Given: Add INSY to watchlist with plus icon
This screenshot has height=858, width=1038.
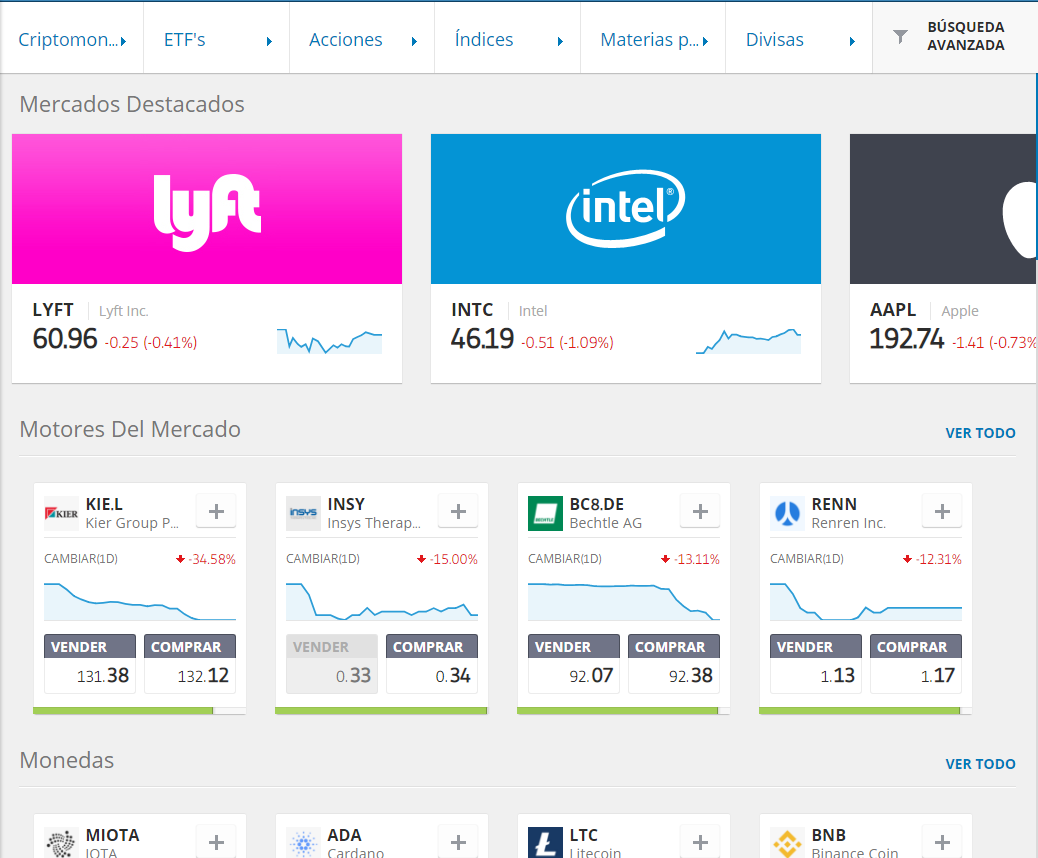Looking at the screenshot, I should [x=458, y=511].
